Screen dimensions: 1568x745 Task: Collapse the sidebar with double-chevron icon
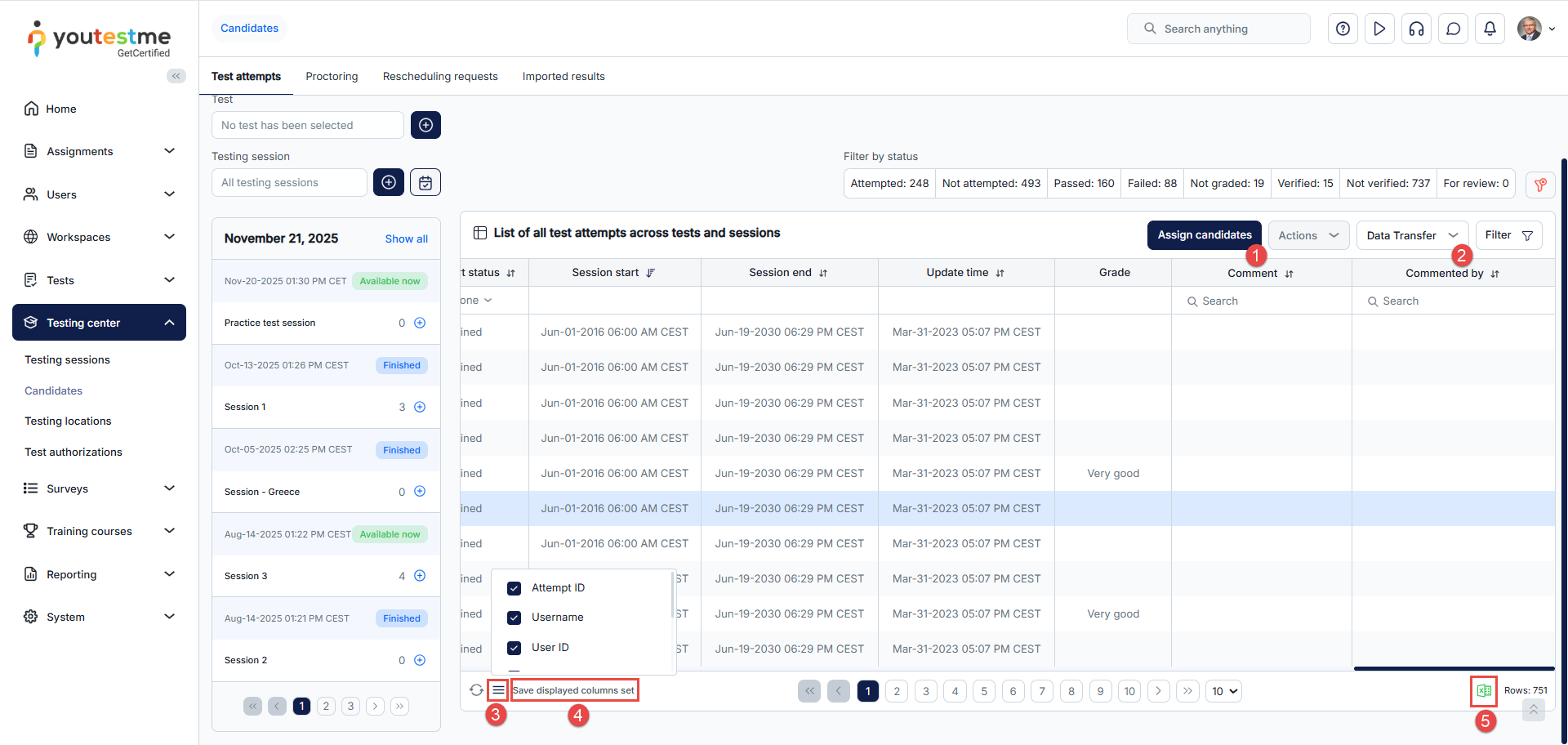coord(176,76)
